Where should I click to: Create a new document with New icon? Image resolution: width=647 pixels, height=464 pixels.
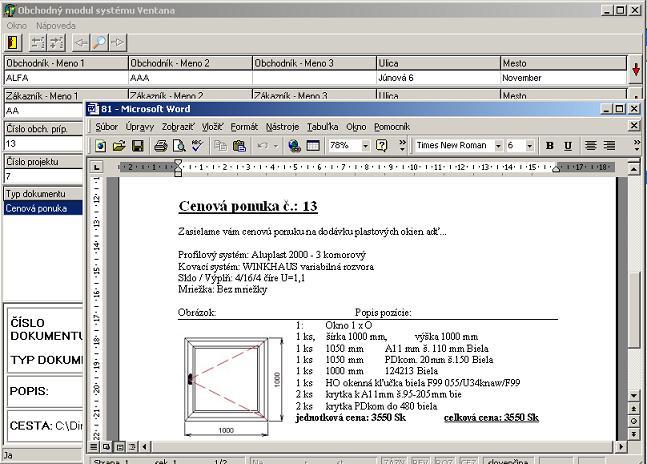[101, 145]
